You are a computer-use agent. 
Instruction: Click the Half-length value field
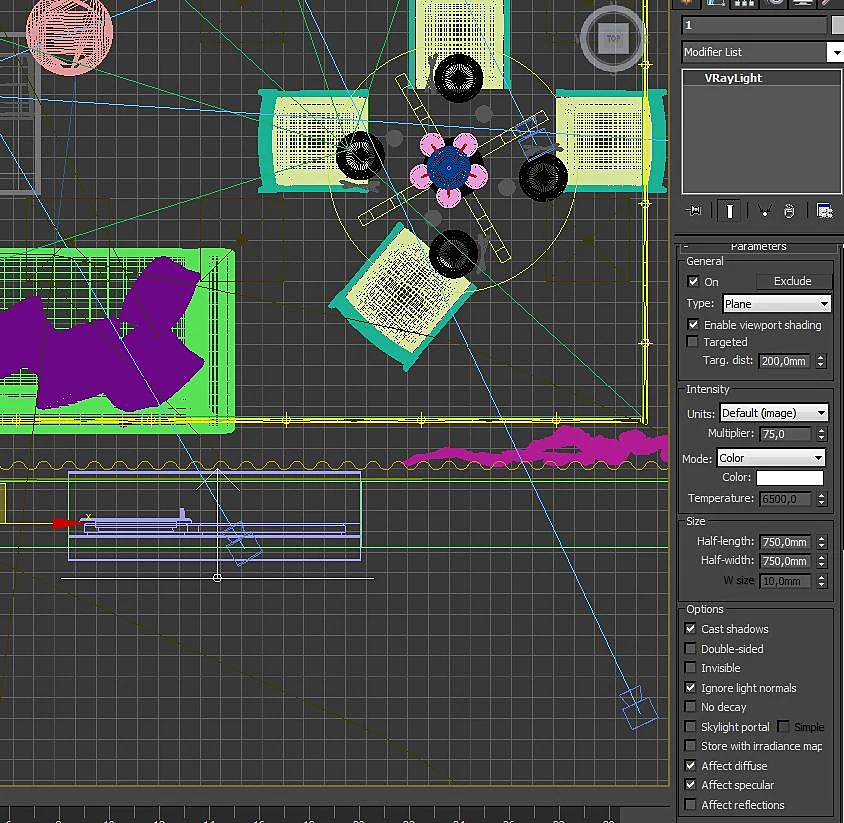[785, 542]
